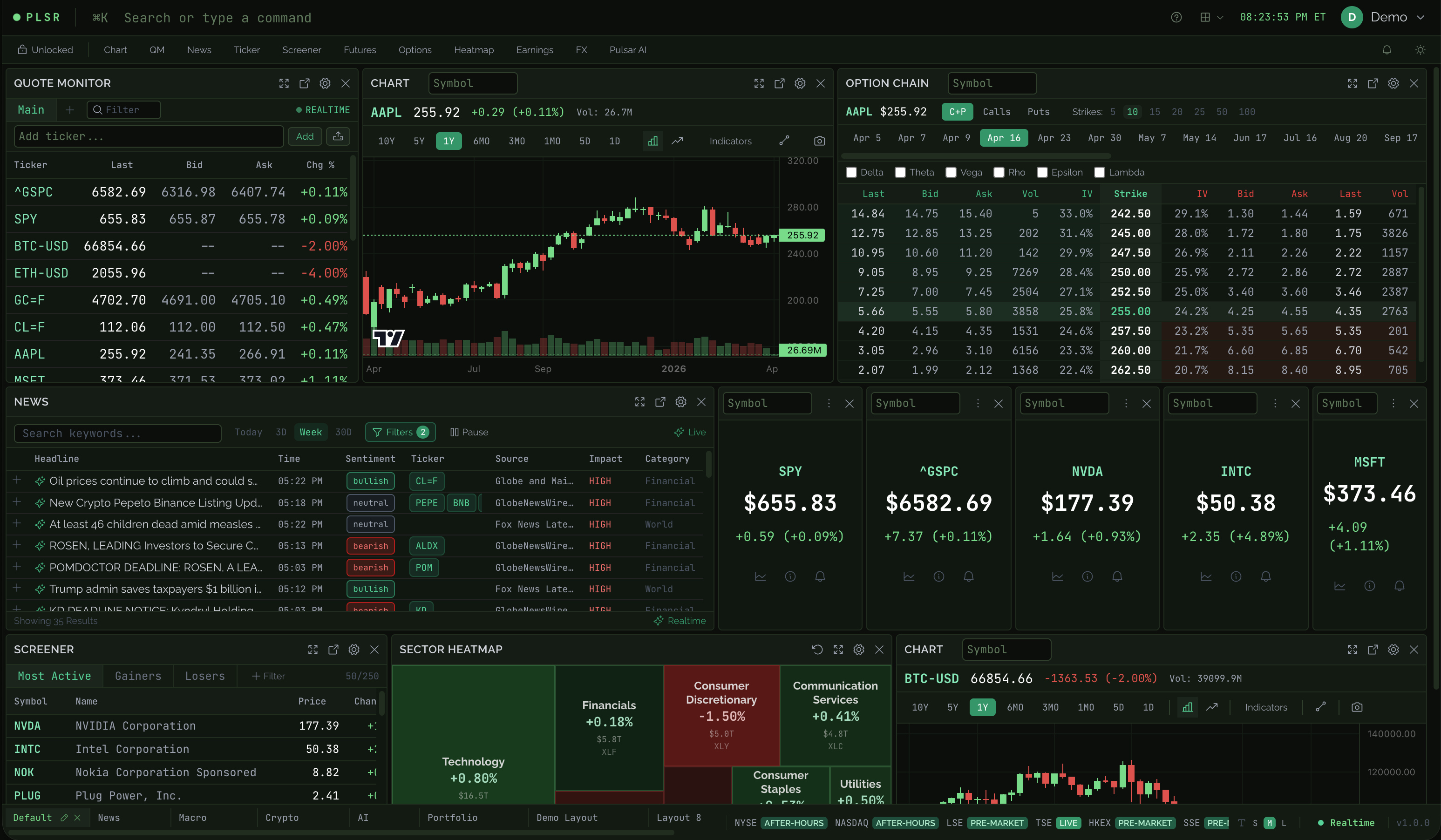Screen dimensions: 1441x840
Task: Open Filters in the News panel
Action: (400, 432)
